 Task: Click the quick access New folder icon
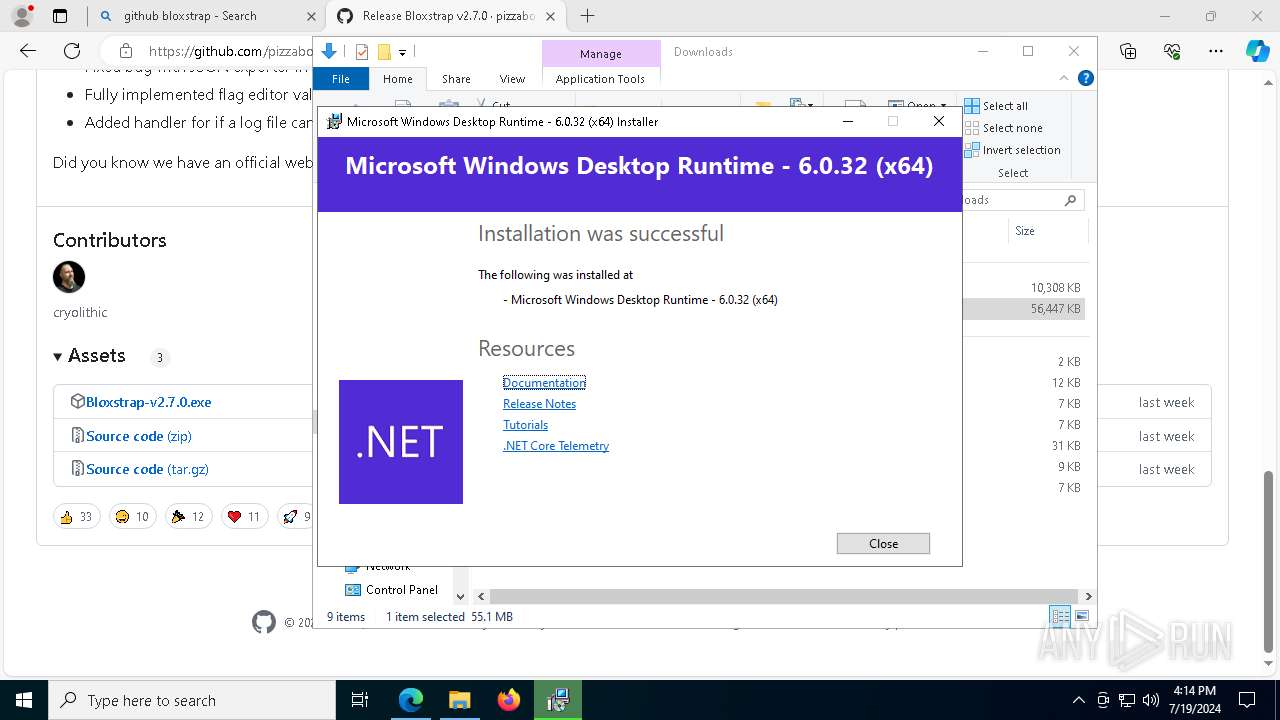tap(384, 52)
